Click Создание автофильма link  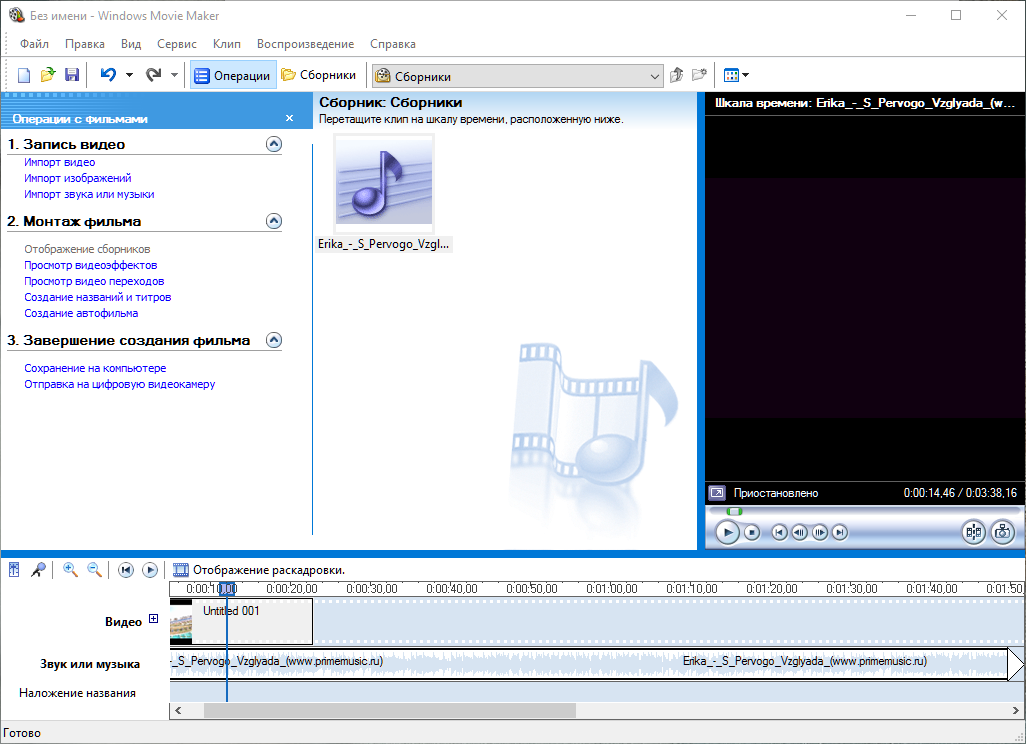81,313
